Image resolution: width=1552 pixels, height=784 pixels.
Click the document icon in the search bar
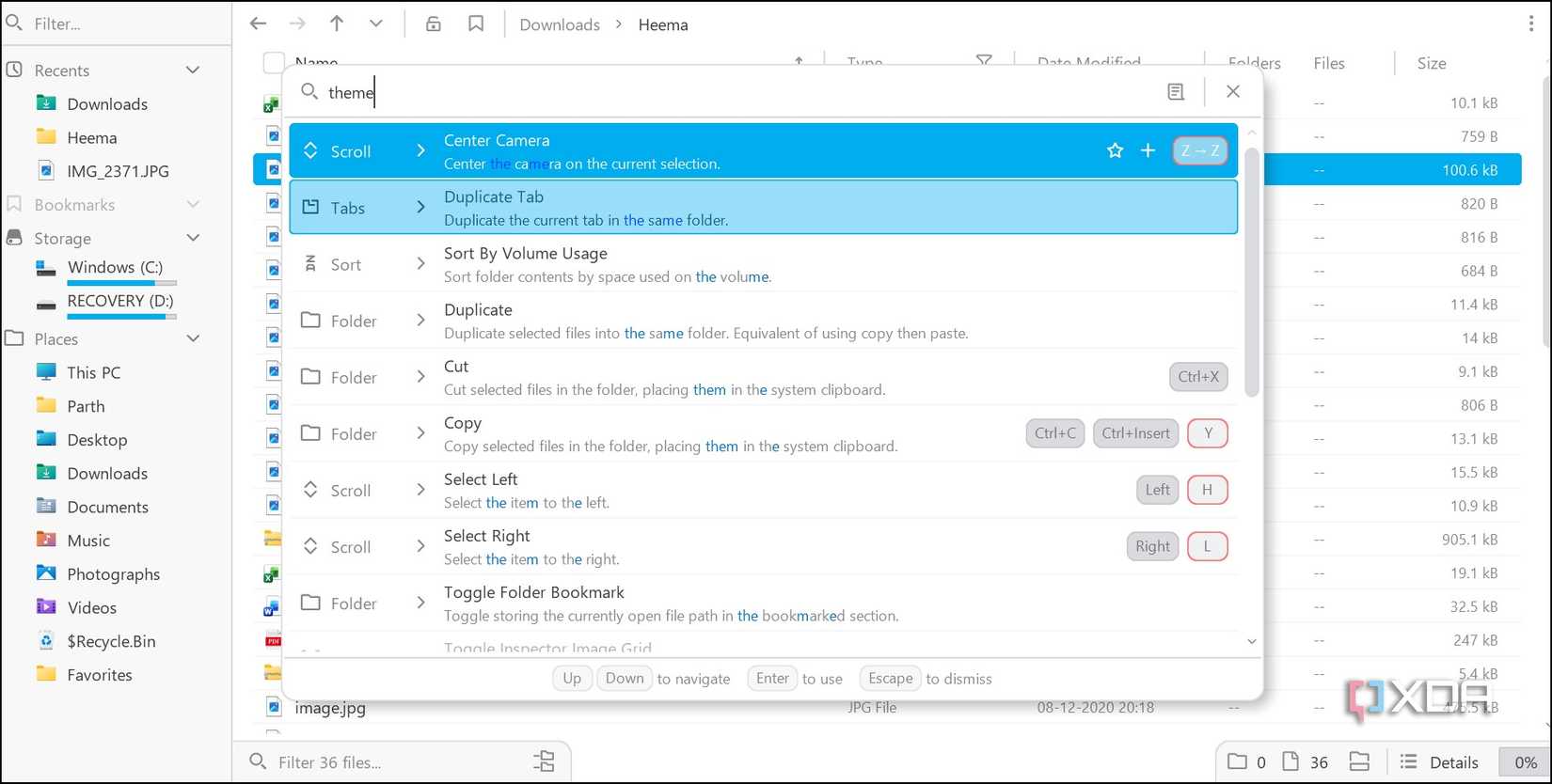coord(1176,91)
